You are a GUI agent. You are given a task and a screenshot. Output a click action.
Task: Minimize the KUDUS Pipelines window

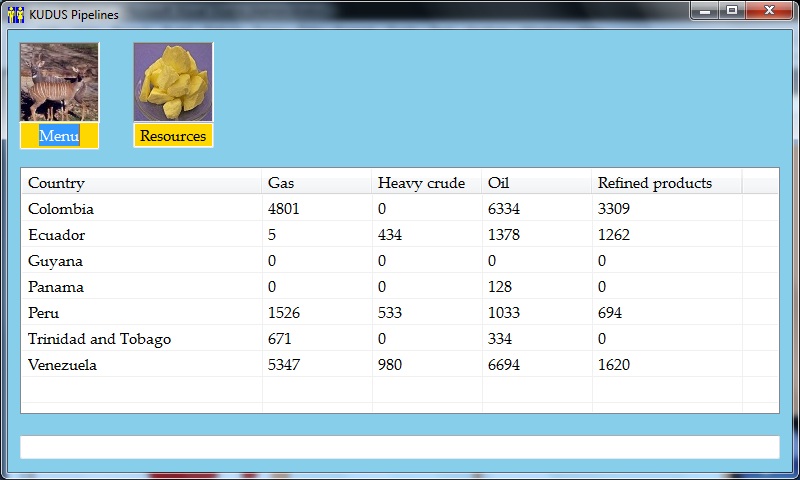point(705,11)
